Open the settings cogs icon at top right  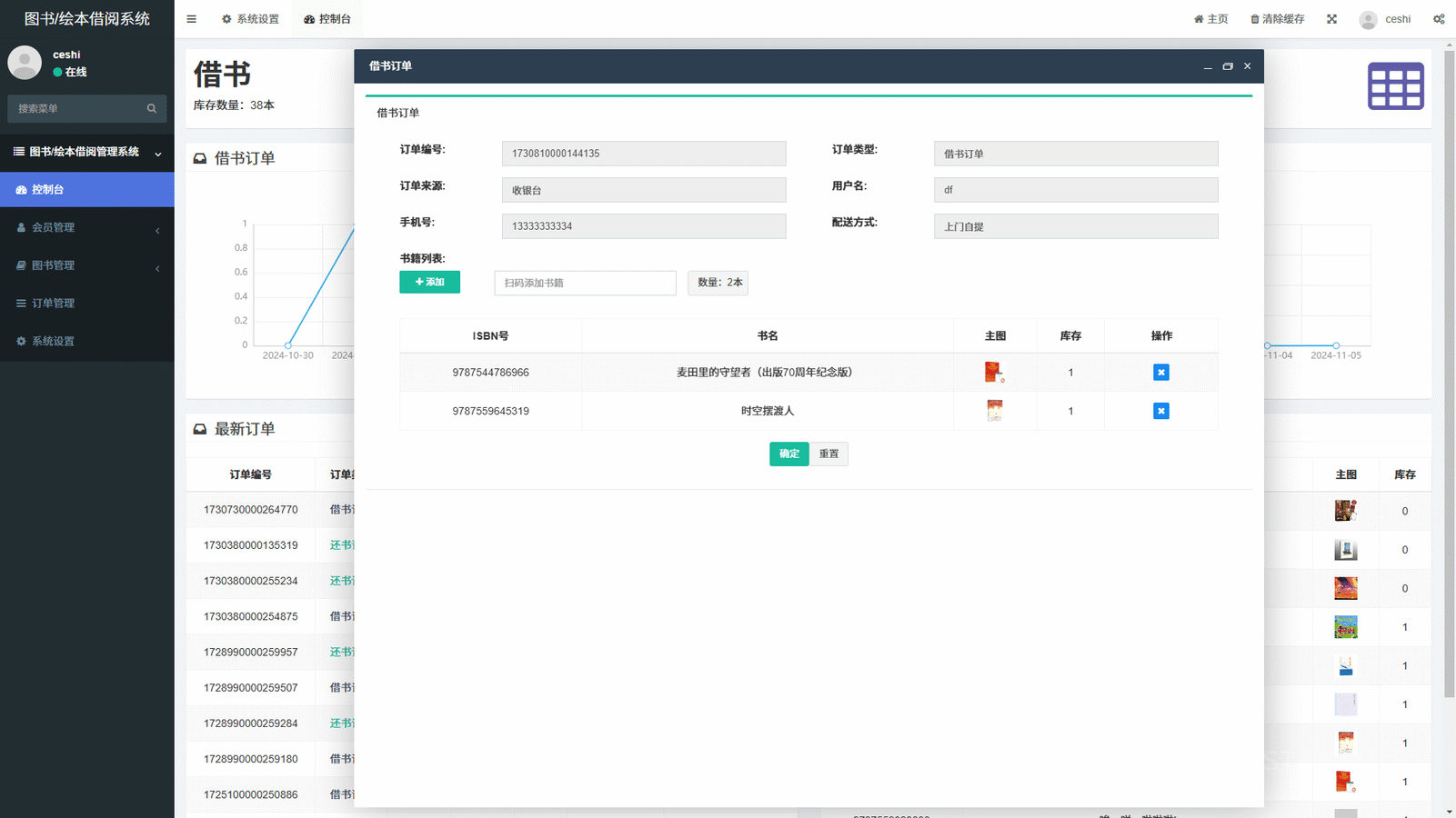(x=1438, y=19)
